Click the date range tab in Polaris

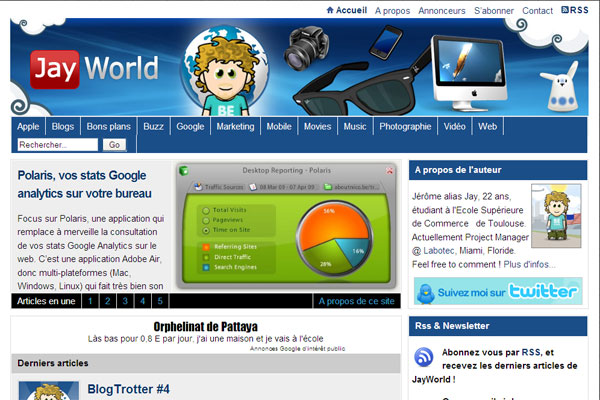[283, 187]
